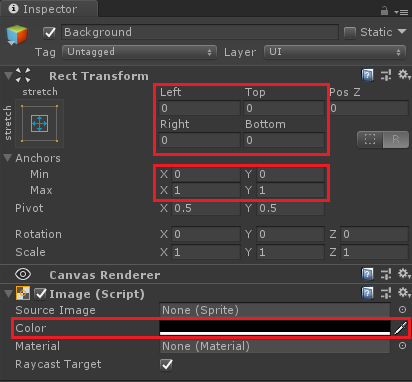Click the Right value field
This screenshot has width=412, height=382.
click(200, 140)
